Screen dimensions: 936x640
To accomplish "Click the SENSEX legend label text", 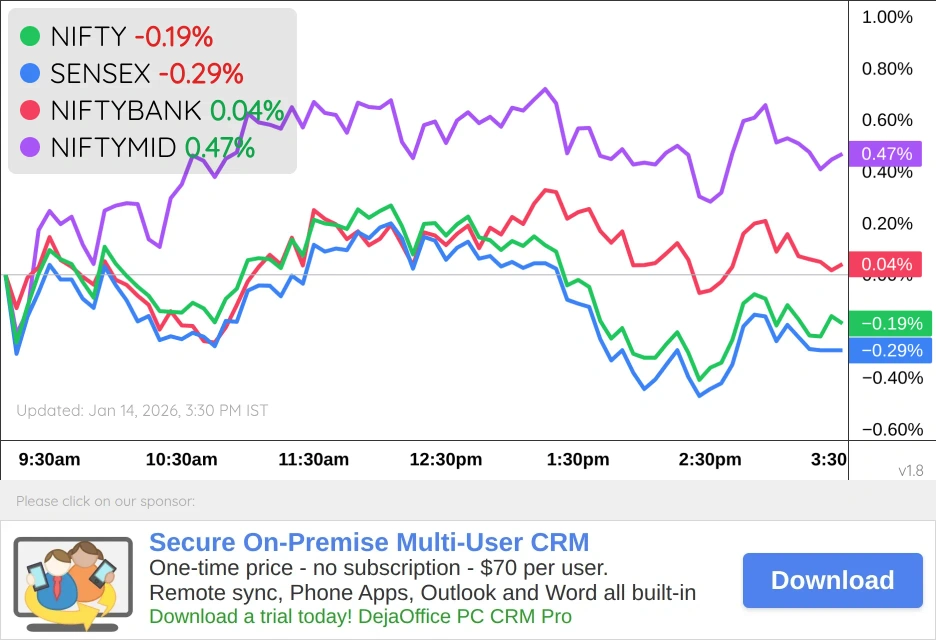I will (x=100, y=73).
